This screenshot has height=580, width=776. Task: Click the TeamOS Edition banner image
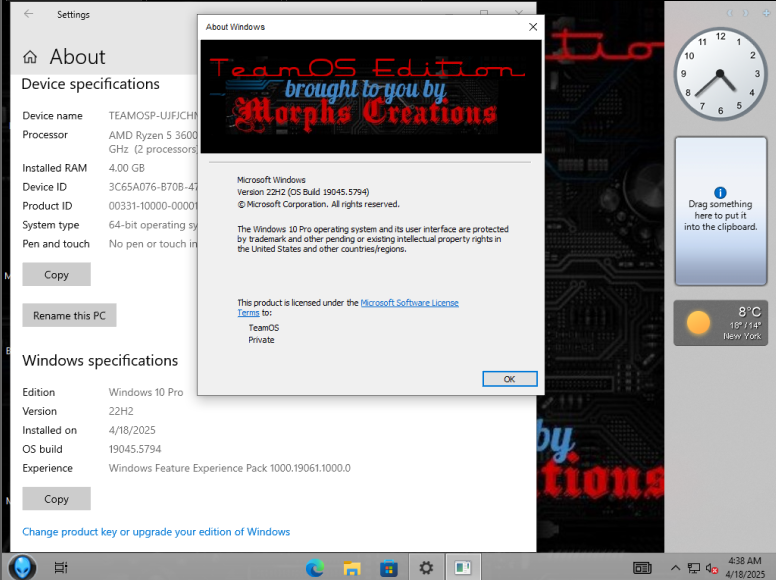tap(371, 97)
